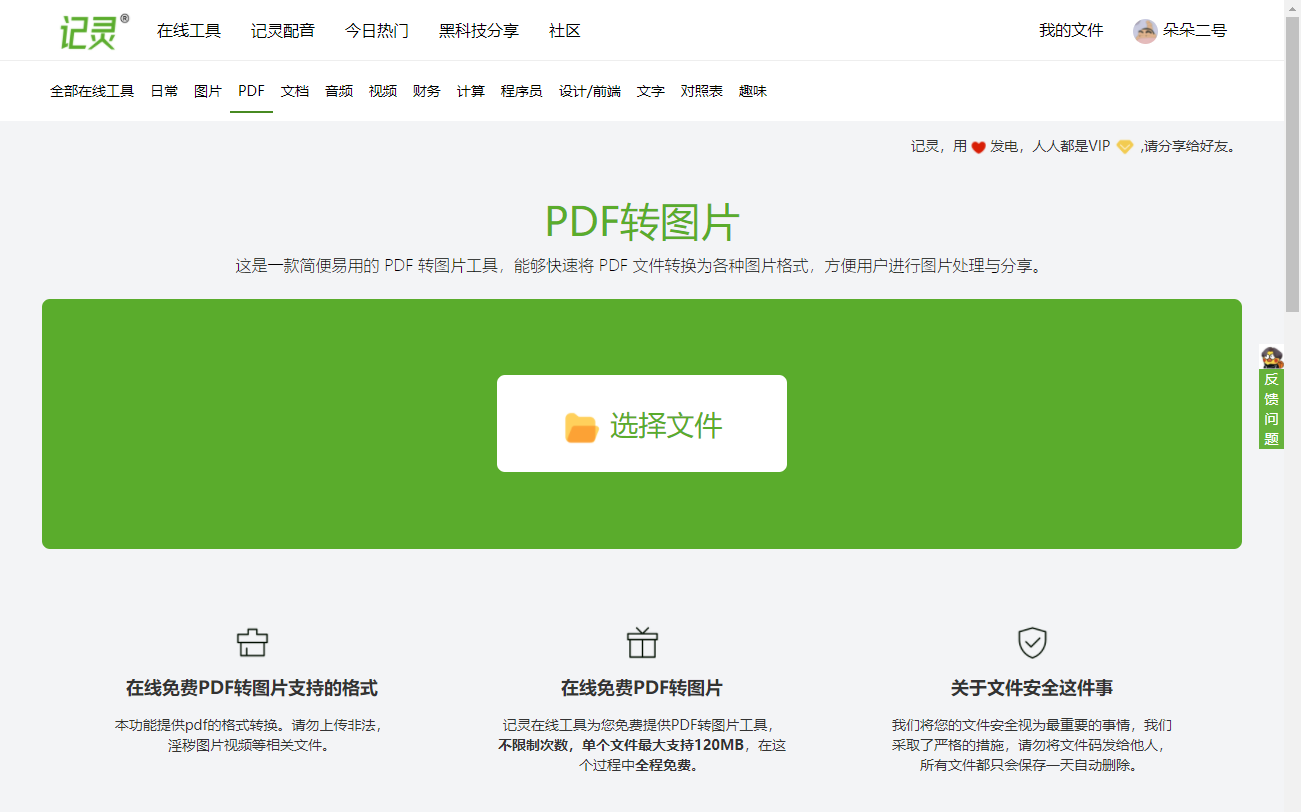
Task: Click the gift box icon
Action: [642, 641]
